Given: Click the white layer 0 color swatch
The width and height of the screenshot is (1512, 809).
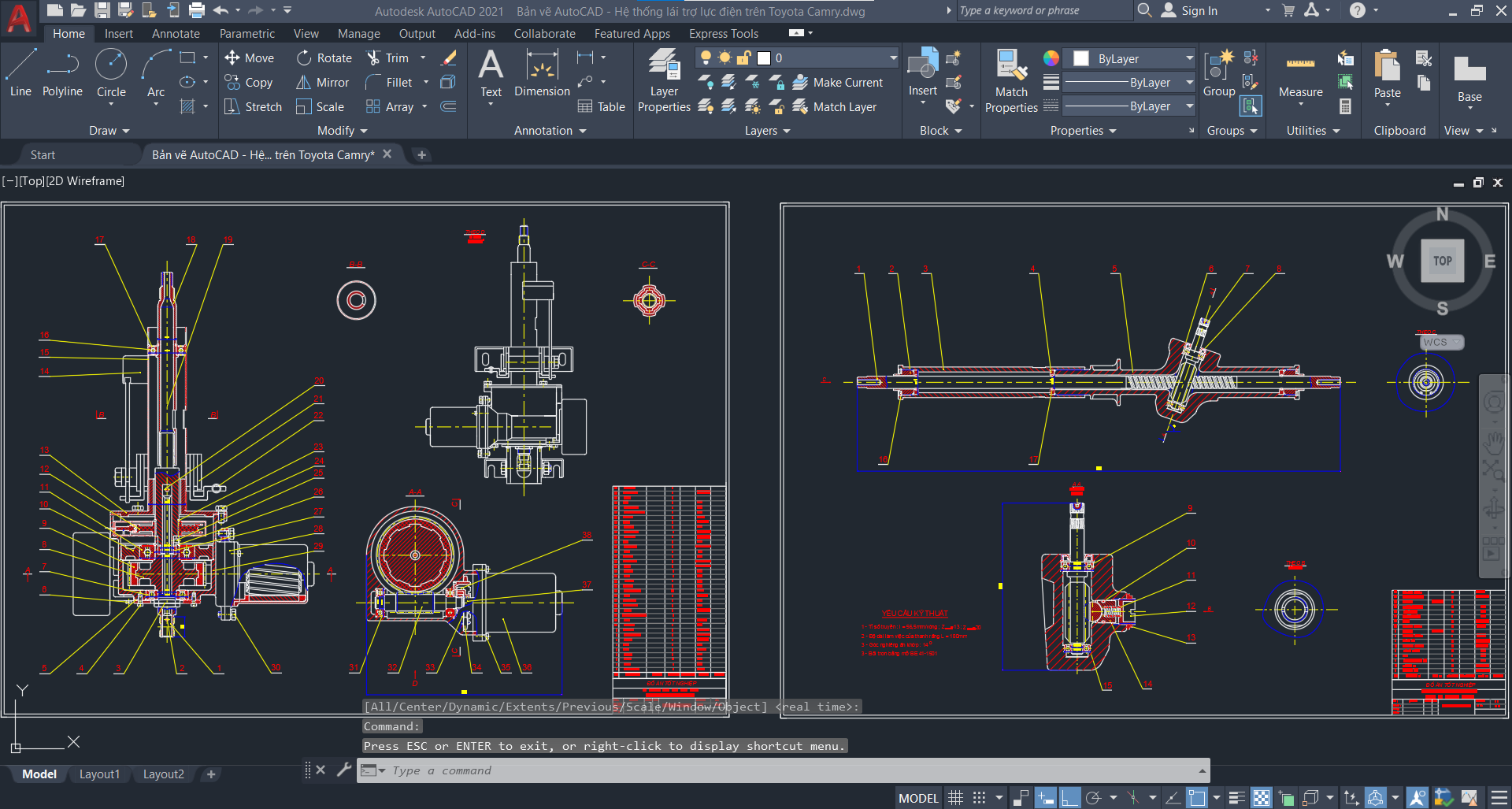Looking at the screenshot, I should 763,58.
